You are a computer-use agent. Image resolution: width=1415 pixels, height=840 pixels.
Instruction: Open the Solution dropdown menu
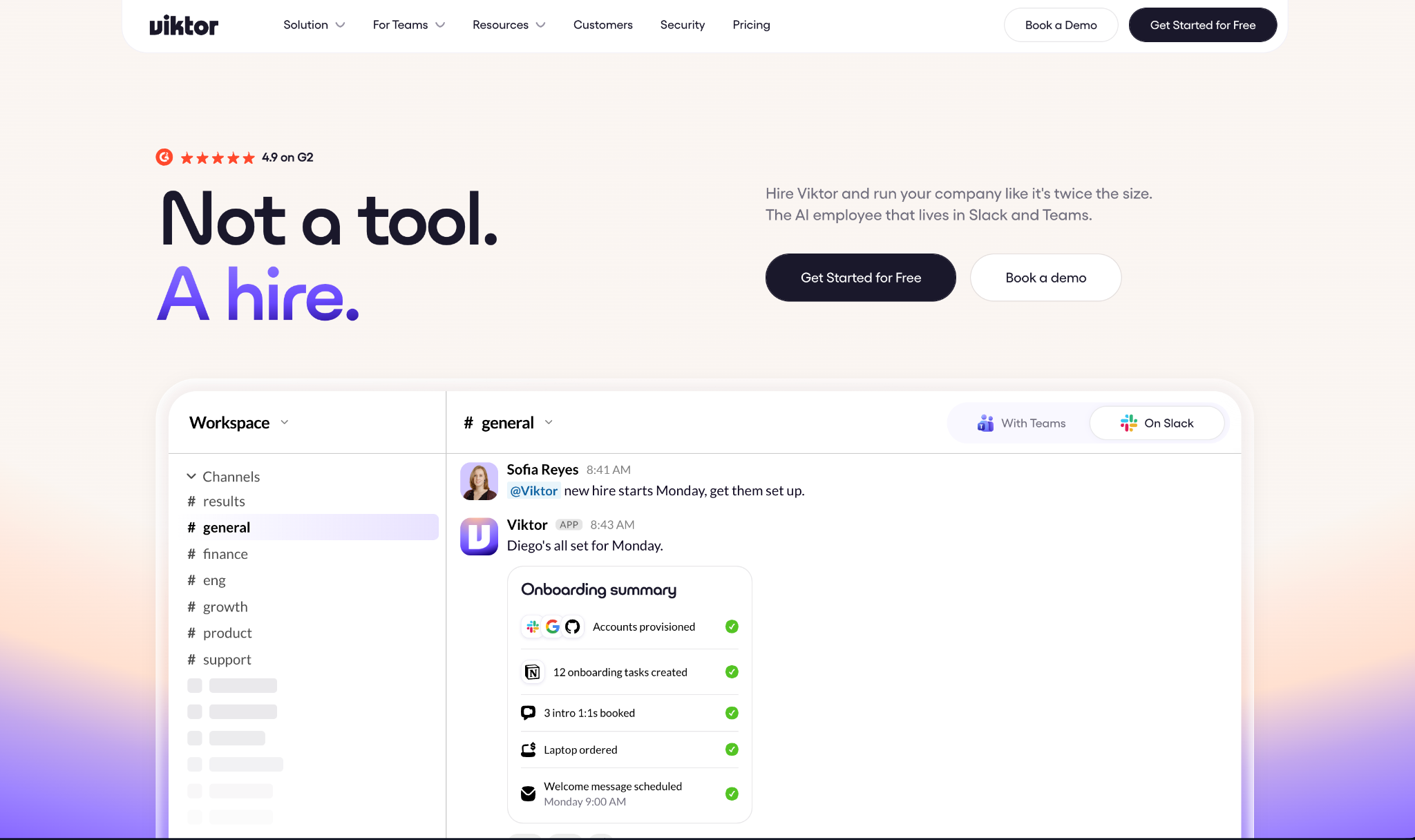[x=314, y=25]
